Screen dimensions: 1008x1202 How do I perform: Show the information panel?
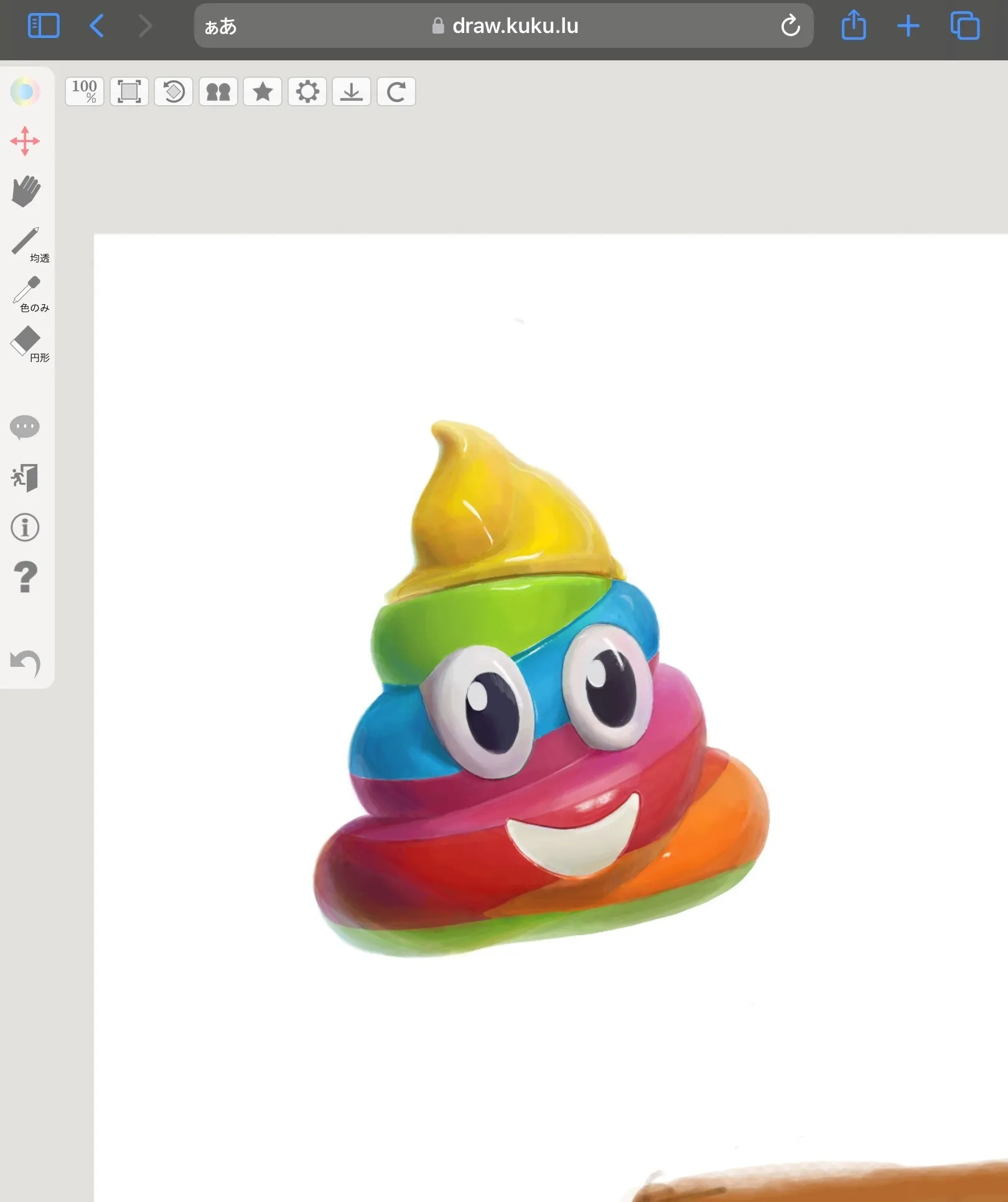coord(25,528)
